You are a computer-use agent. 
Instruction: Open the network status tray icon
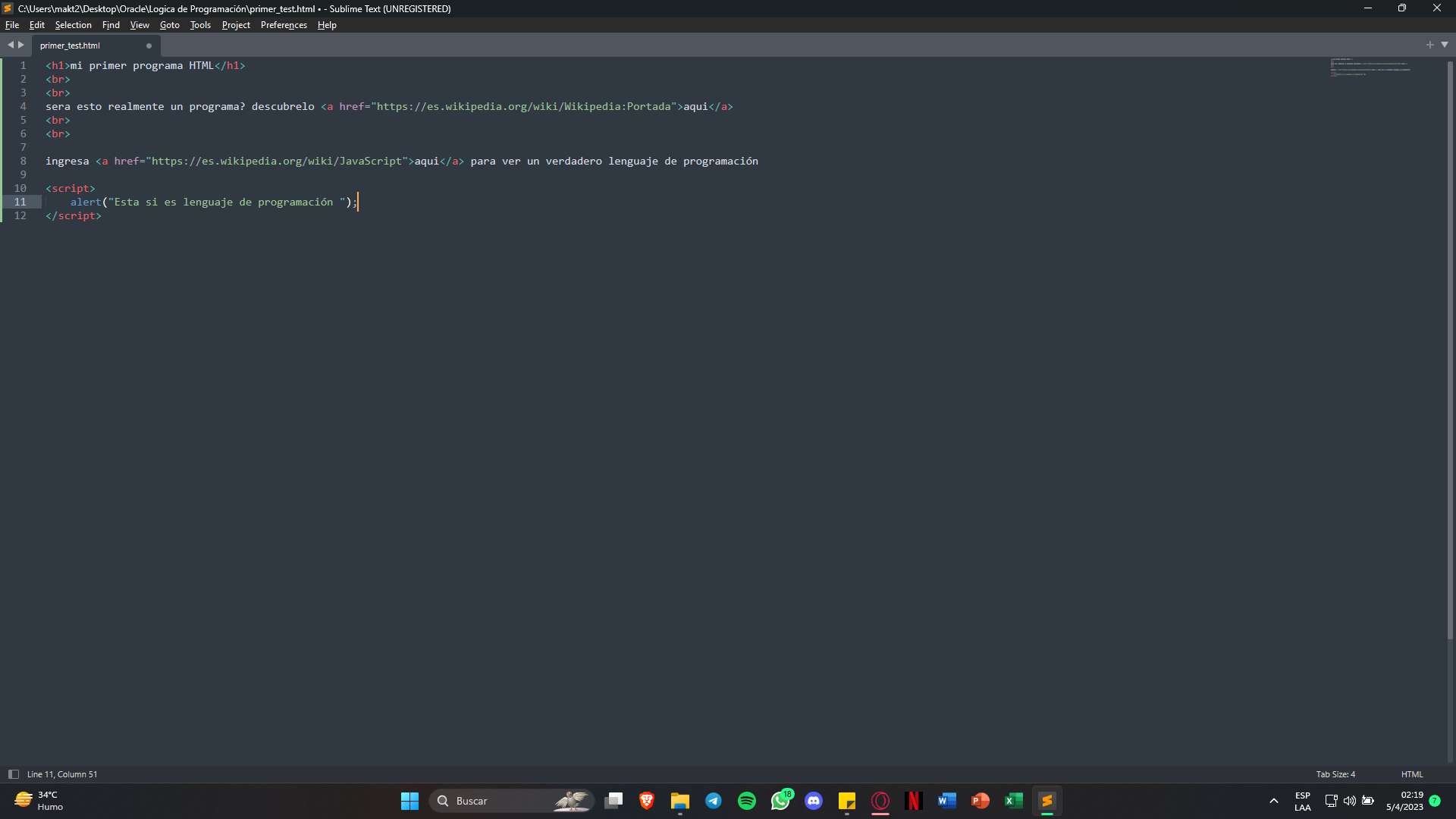tap(1332, 801)
